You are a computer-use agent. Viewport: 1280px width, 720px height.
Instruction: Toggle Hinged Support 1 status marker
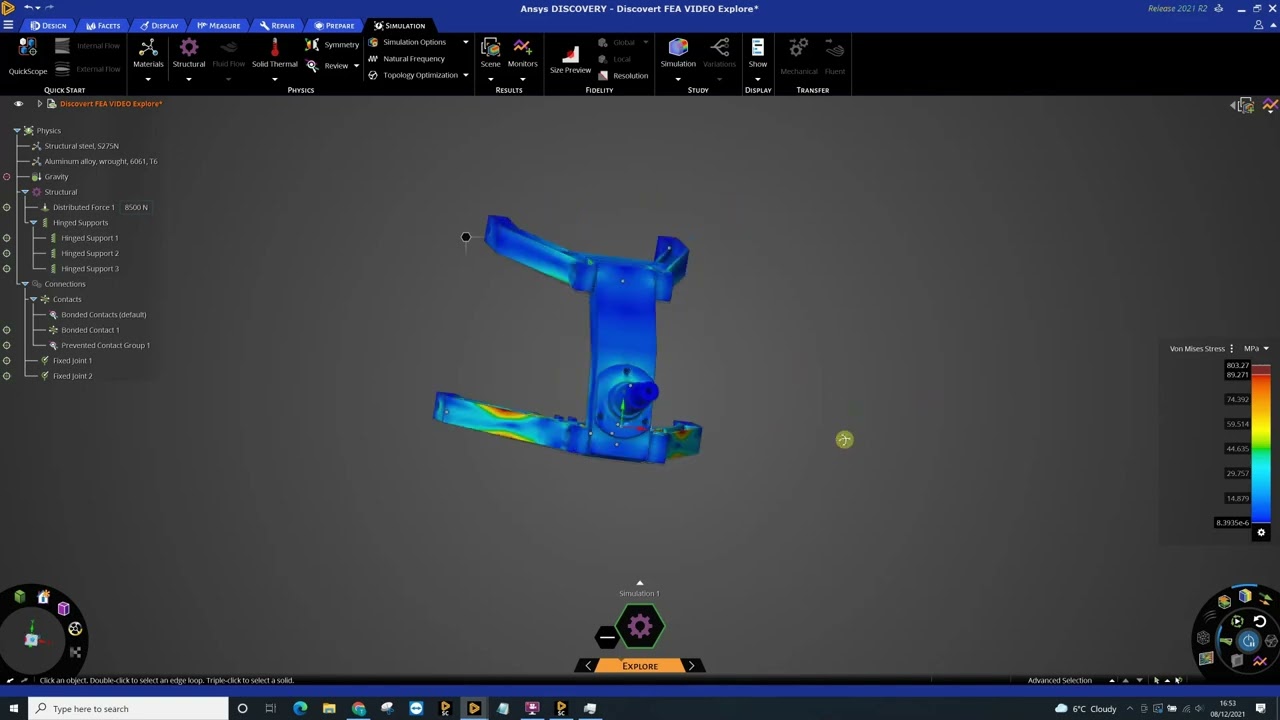(x=6, y=238)
